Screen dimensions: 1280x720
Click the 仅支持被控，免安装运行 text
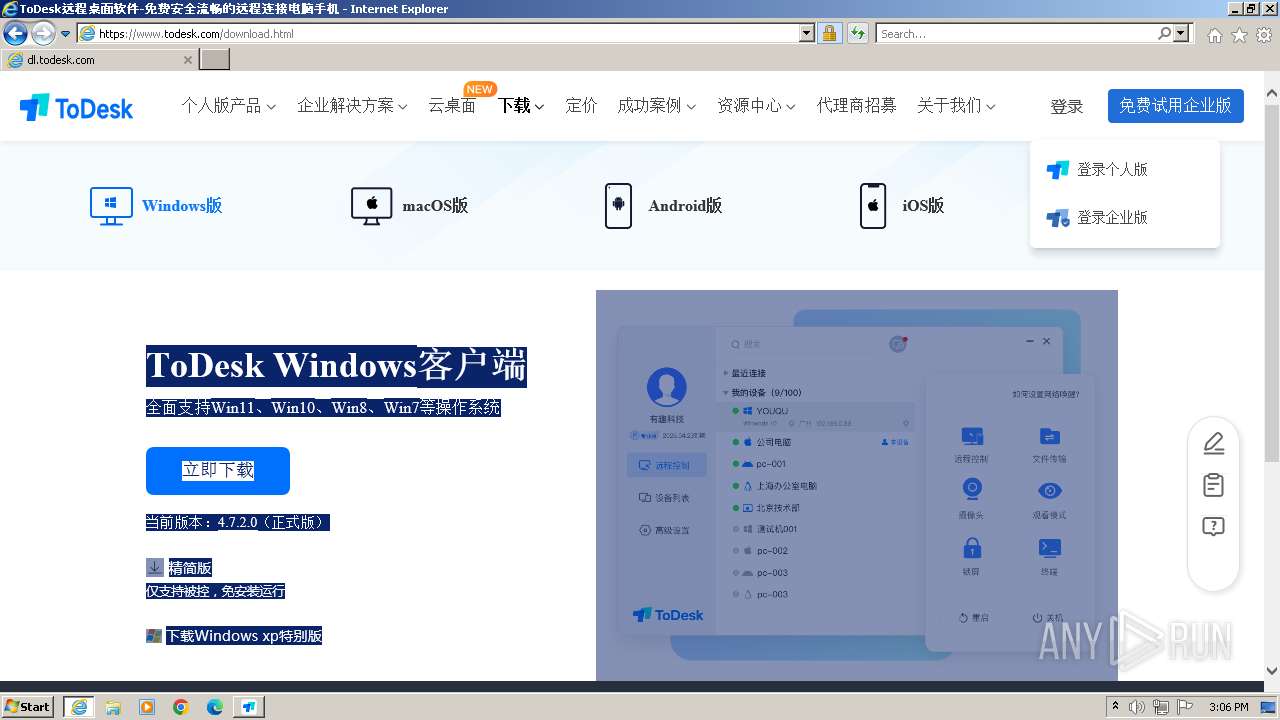(x=216, y=591)
